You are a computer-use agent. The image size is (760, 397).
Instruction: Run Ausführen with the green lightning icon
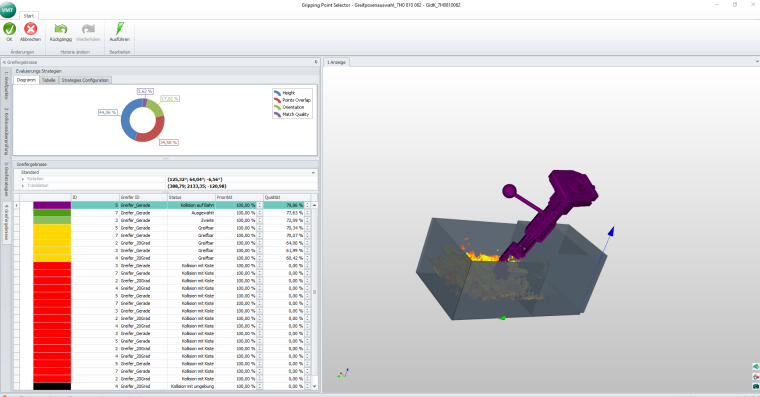point(119,29)
